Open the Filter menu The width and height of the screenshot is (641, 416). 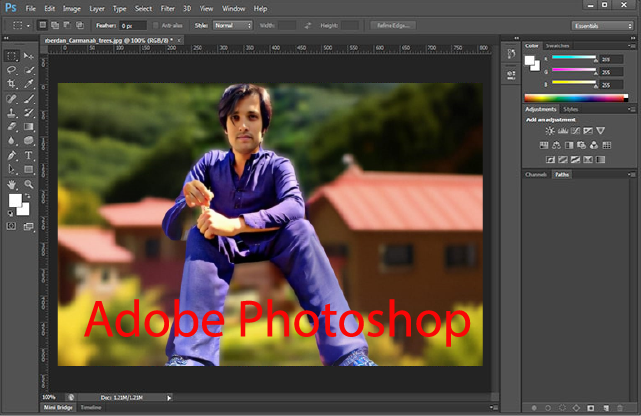[x=168, y=9]
